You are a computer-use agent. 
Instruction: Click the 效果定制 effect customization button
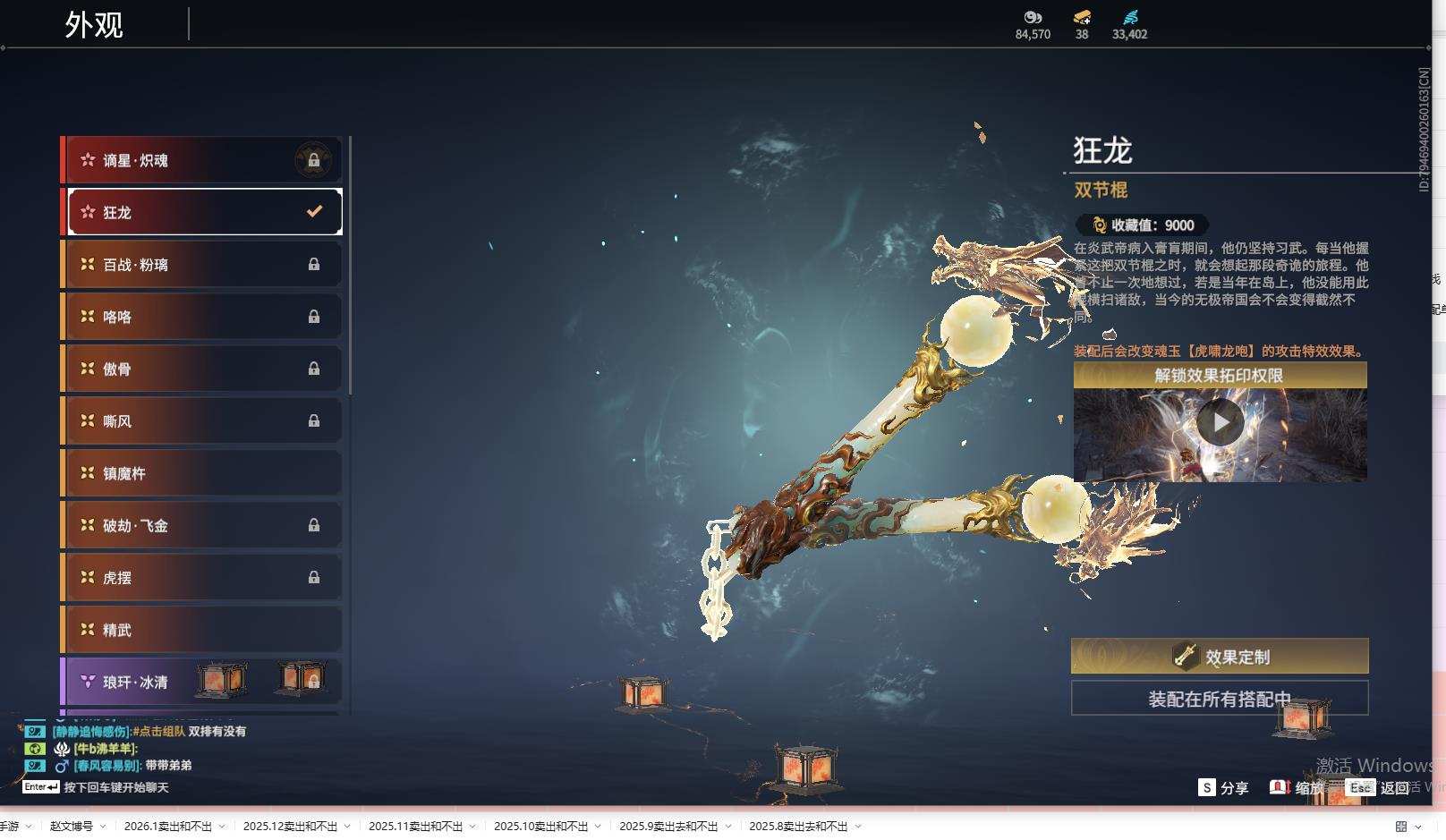click(1220, 656)
